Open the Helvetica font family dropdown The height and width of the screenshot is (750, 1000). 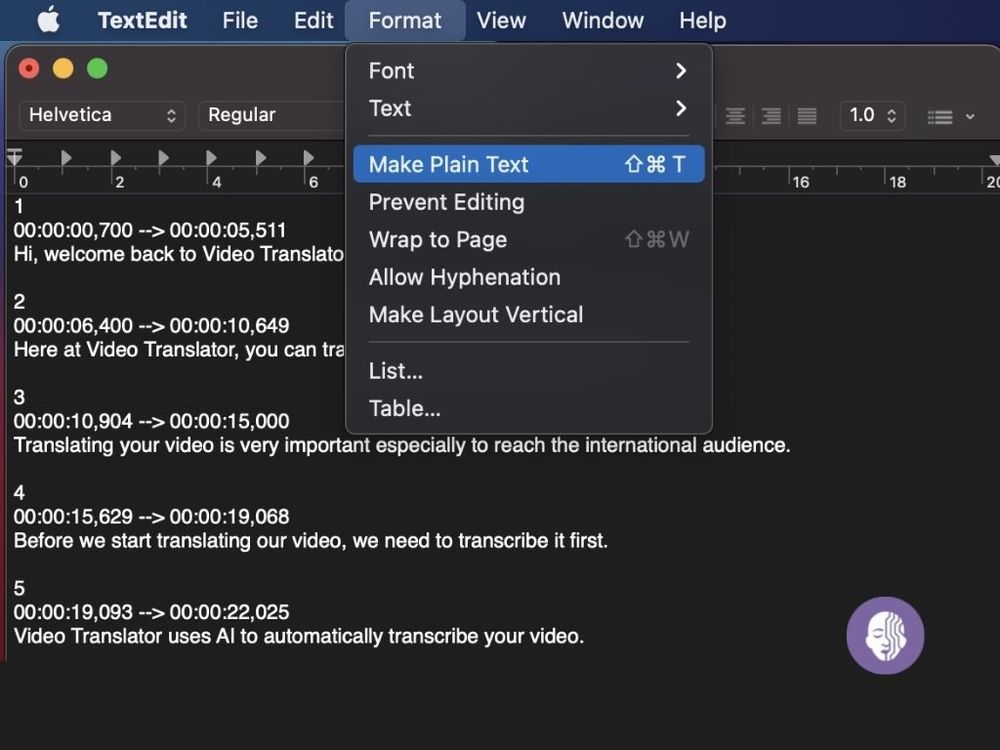102,115
